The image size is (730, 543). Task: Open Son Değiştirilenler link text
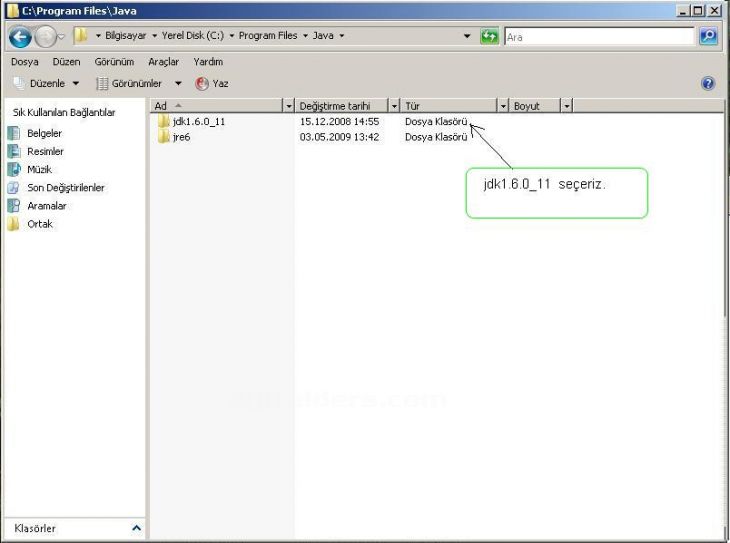[66, 188]
